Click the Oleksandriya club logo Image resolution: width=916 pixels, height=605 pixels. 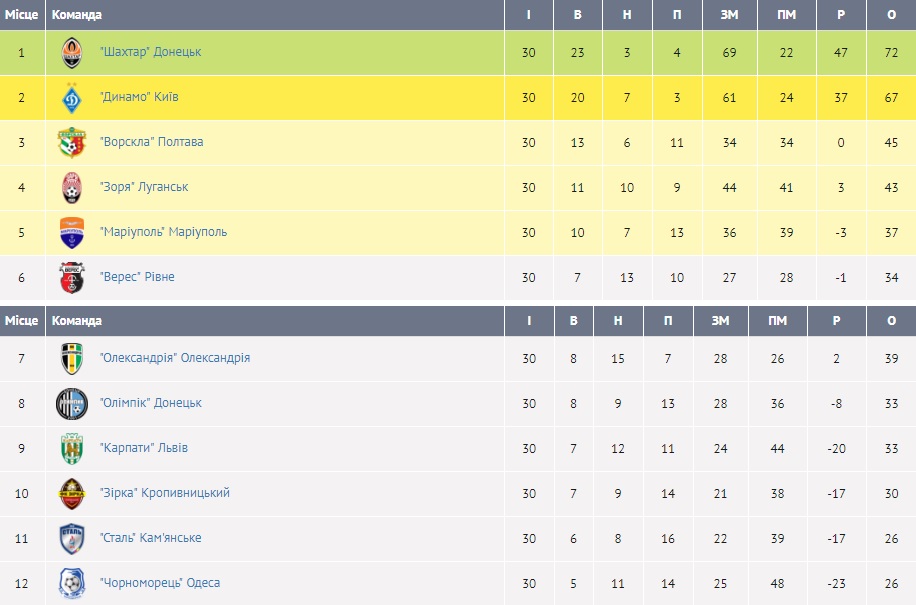click(x=72, y=358)
